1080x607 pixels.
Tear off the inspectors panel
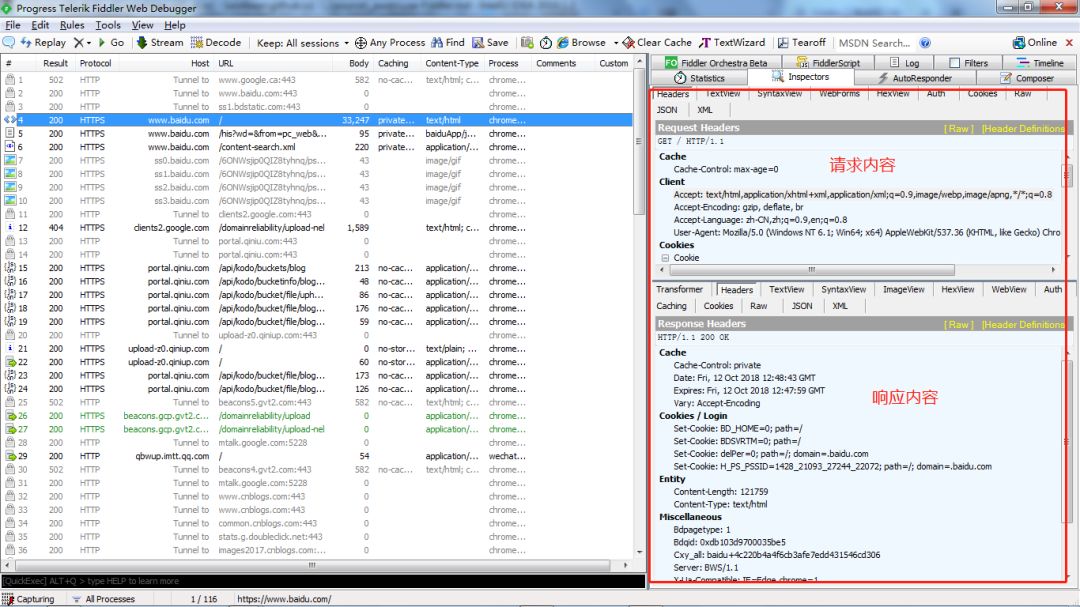click(802, 43)
